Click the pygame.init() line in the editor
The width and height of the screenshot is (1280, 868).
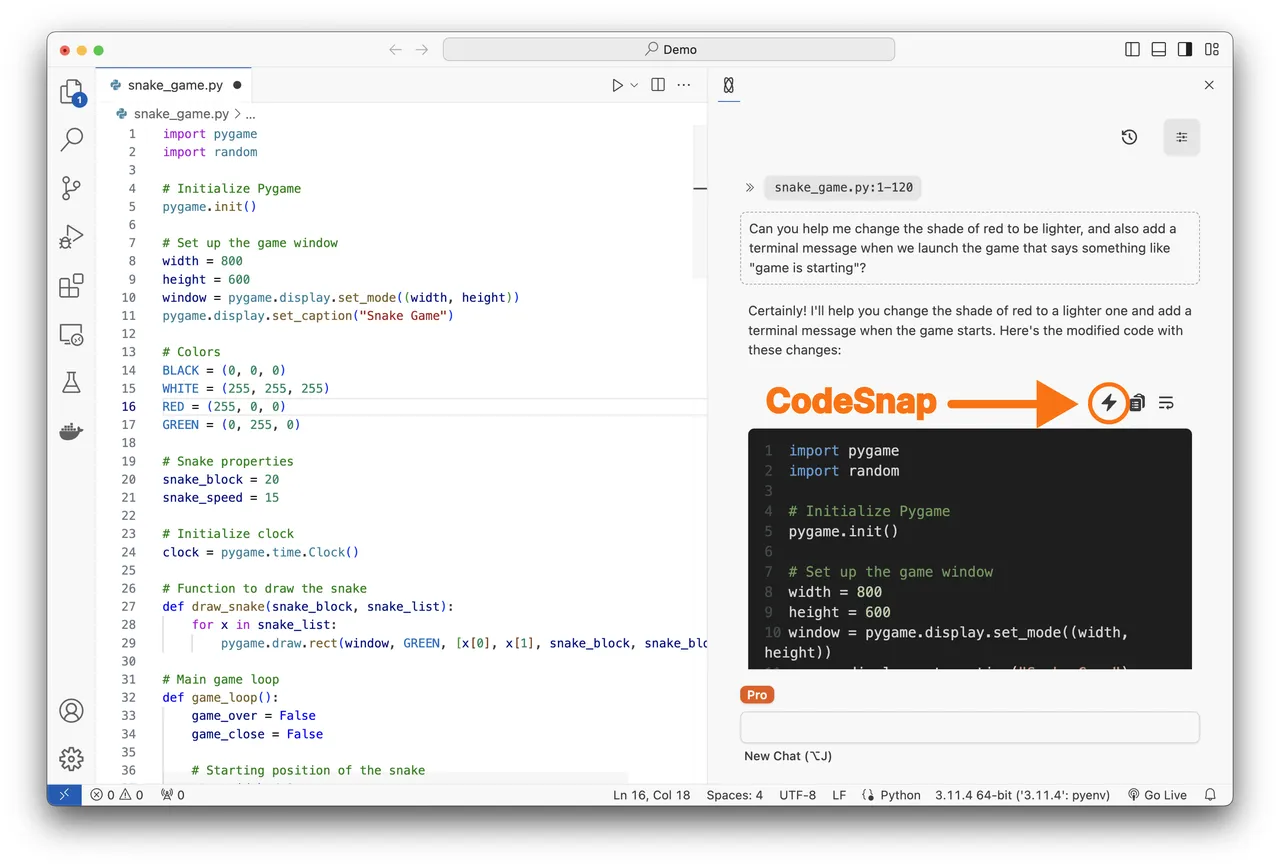(x=209, y=207)
